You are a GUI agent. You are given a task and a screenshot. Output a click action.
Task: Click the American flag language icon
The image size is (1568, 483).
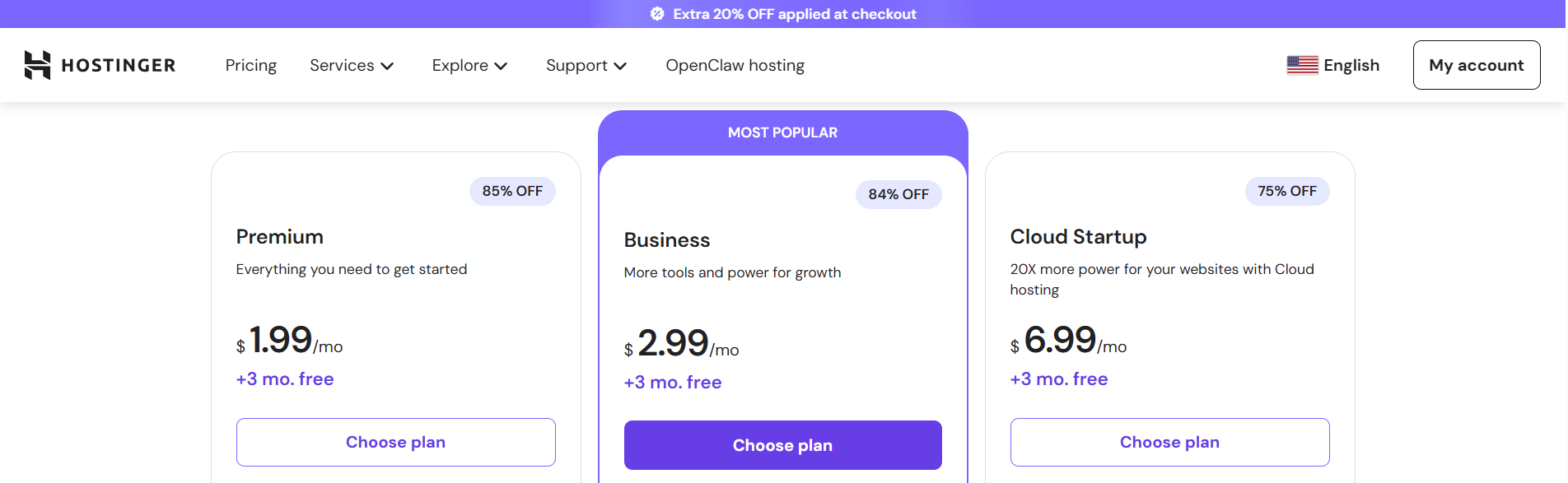1304,63
